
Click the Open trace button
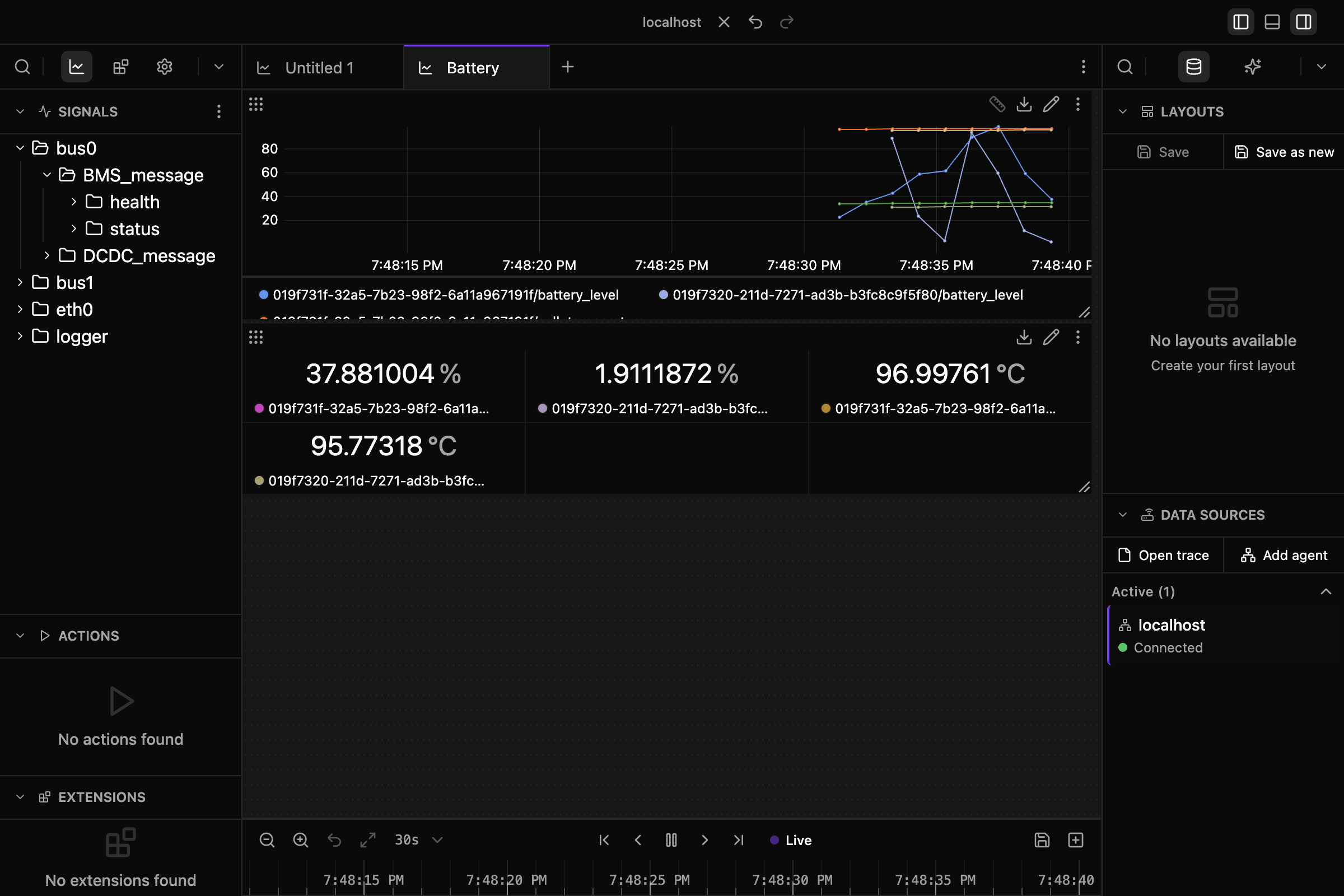click(1163, 555)
